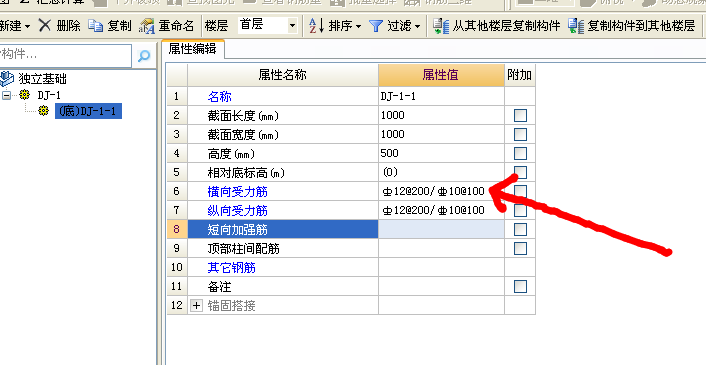Toggle 附加 checkbox for 备注
706x365 pixels.
(520, 286)
